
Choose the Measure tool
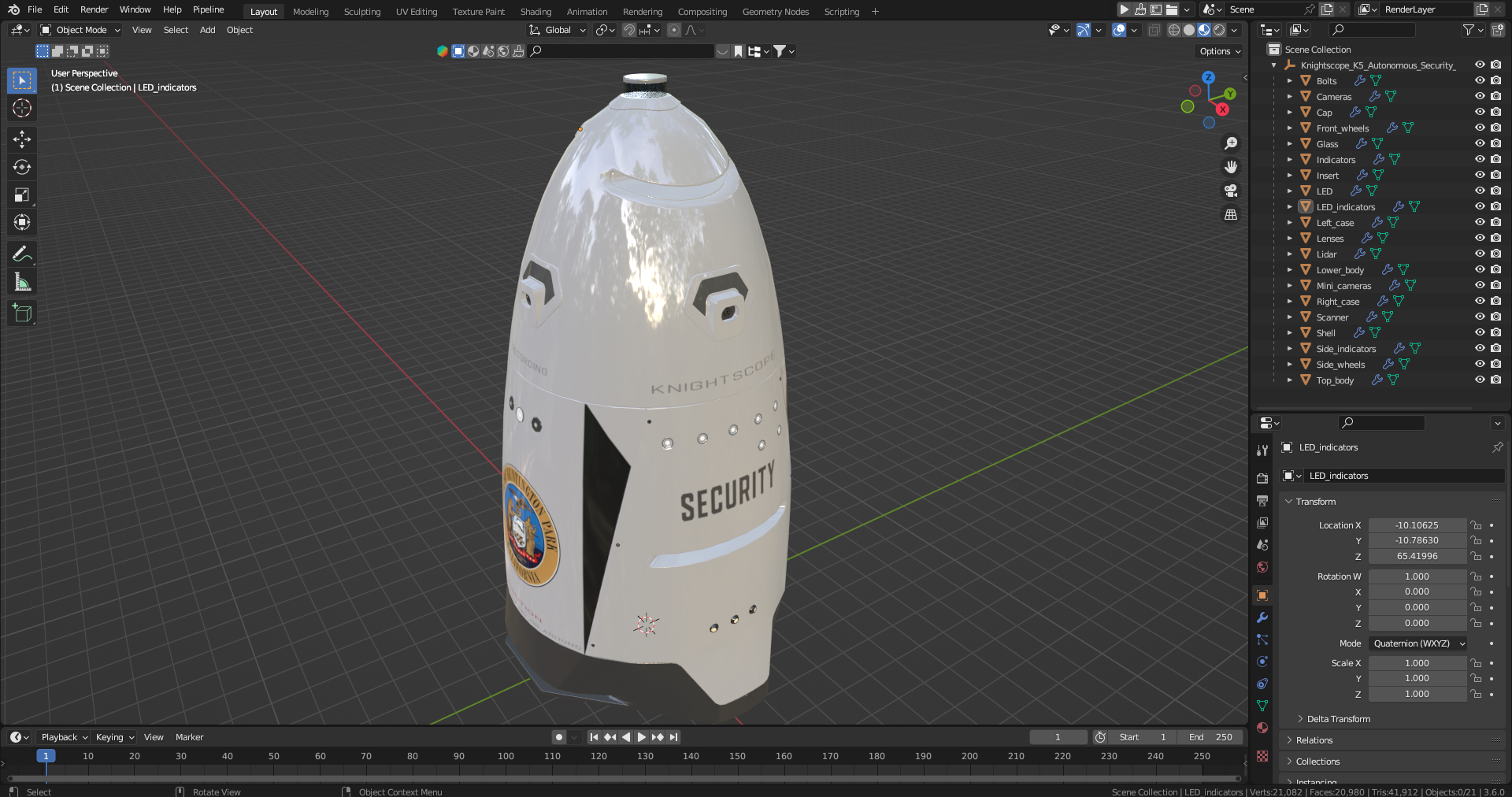point(22,281)
